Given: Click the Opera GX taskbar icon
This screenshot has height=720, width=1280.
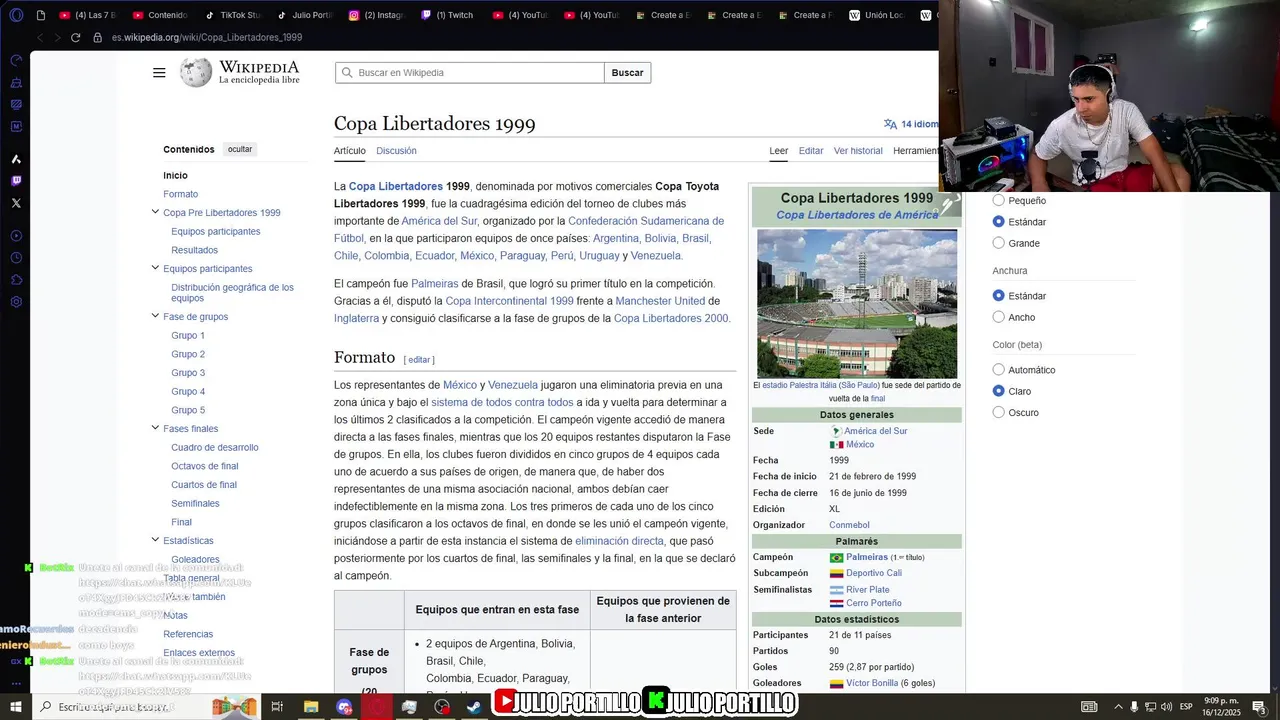Looking at the screenshot, I should tap(377, 707).
